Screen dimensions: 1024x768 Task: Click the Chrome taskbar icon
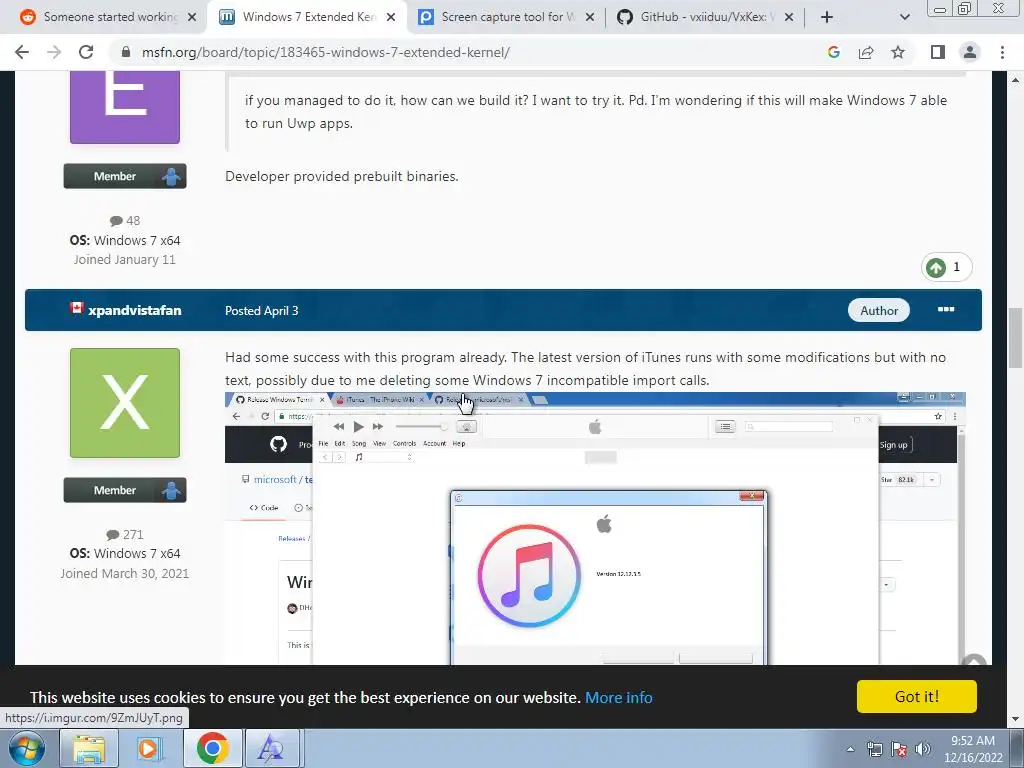coord(212,748)
